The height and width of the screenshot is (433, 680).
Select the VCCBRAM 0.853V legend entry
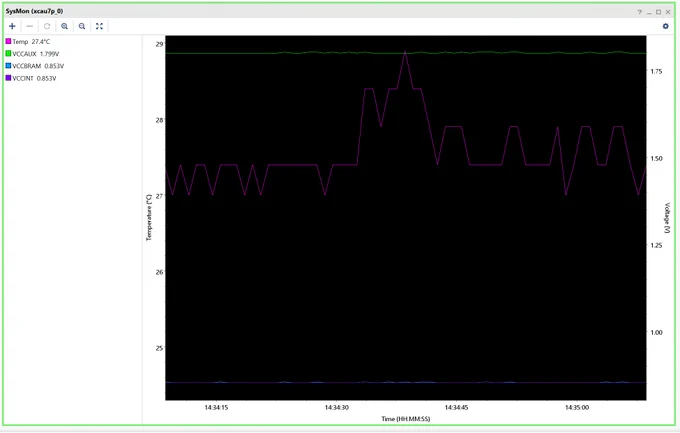35,66
